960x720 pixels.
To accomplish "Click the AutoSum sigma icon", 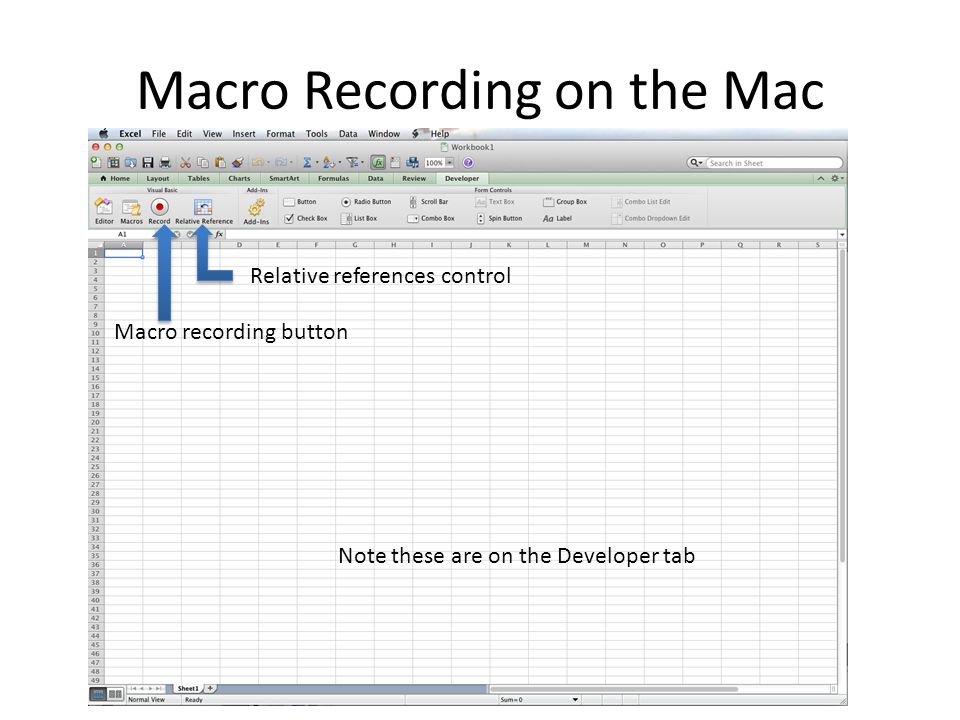I will (307, 163).
